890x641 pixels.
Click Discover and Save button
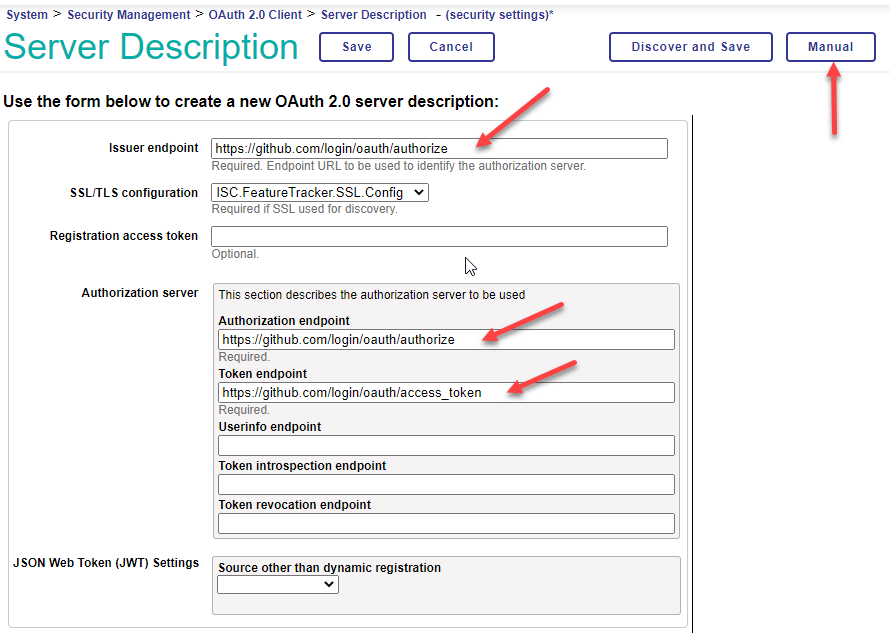coord(690,47)
